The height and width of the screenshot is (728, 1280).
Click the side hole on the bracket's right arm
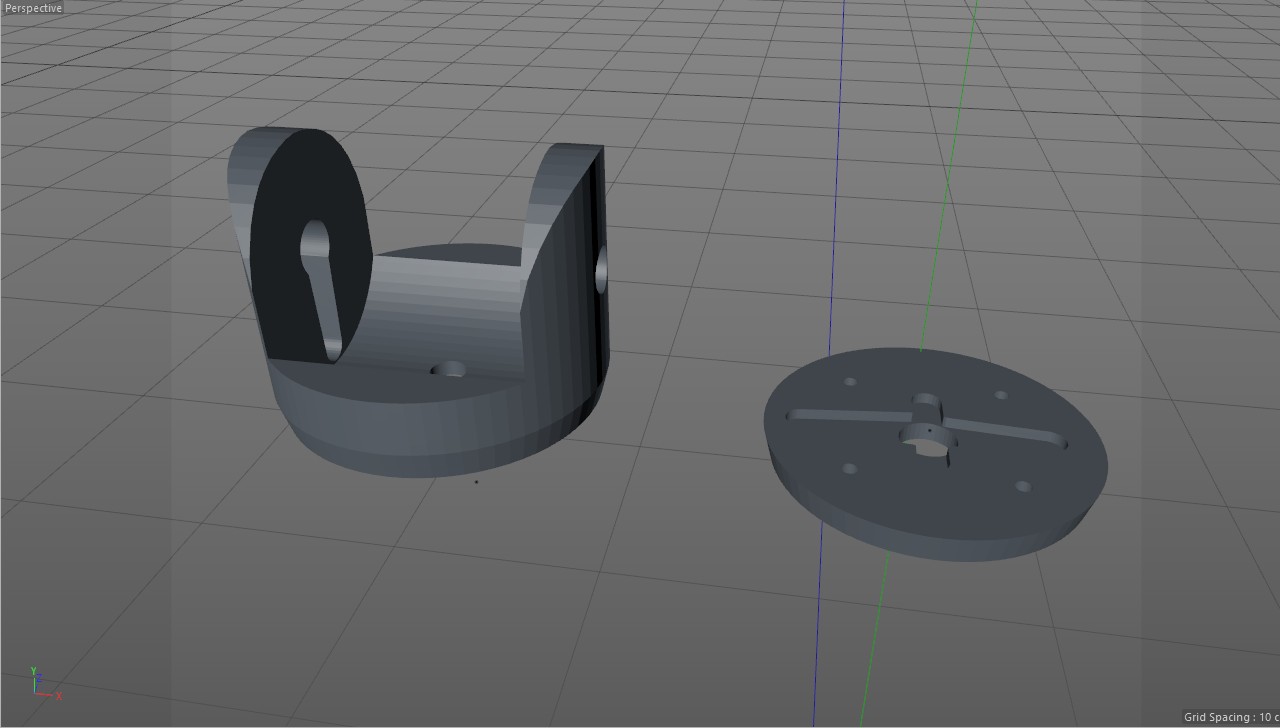coord(601,270)
